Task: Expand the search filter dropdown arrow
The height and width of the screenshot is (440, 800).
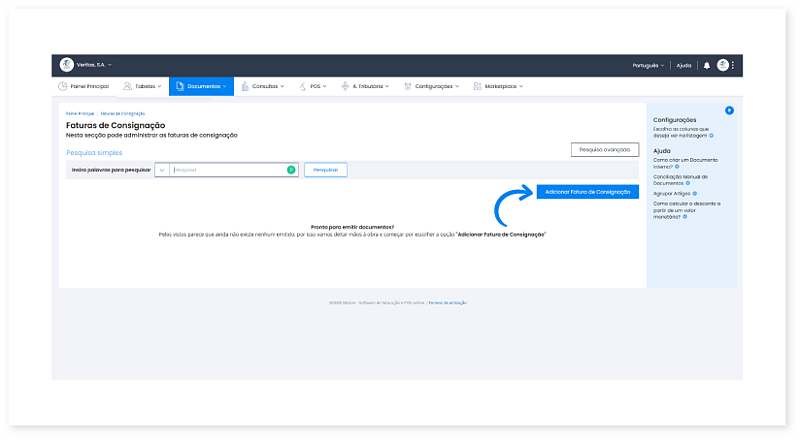Action: coord(161,170)
